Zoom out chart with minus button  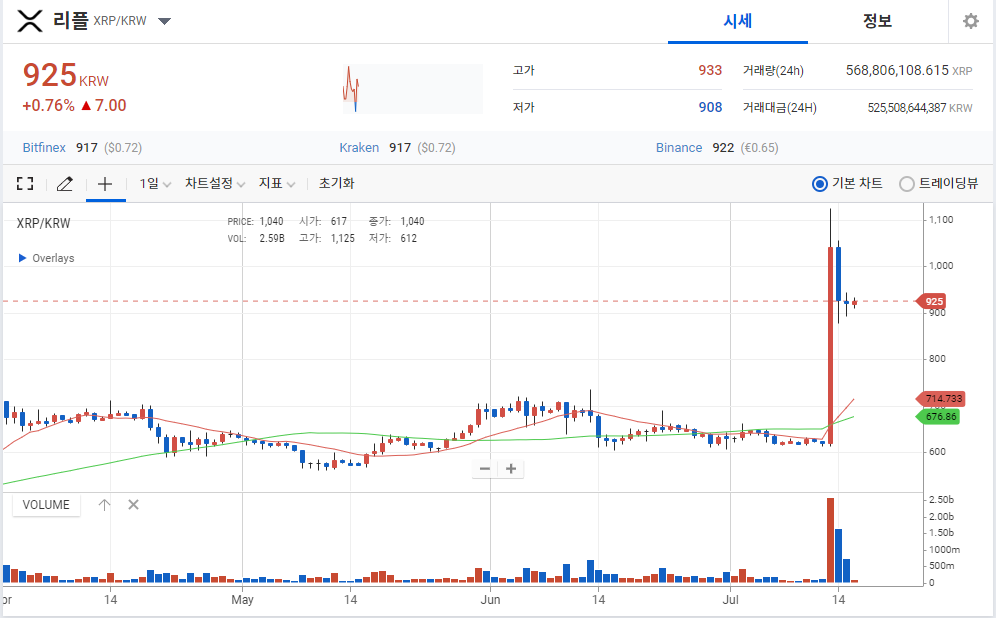coord(485,469)
